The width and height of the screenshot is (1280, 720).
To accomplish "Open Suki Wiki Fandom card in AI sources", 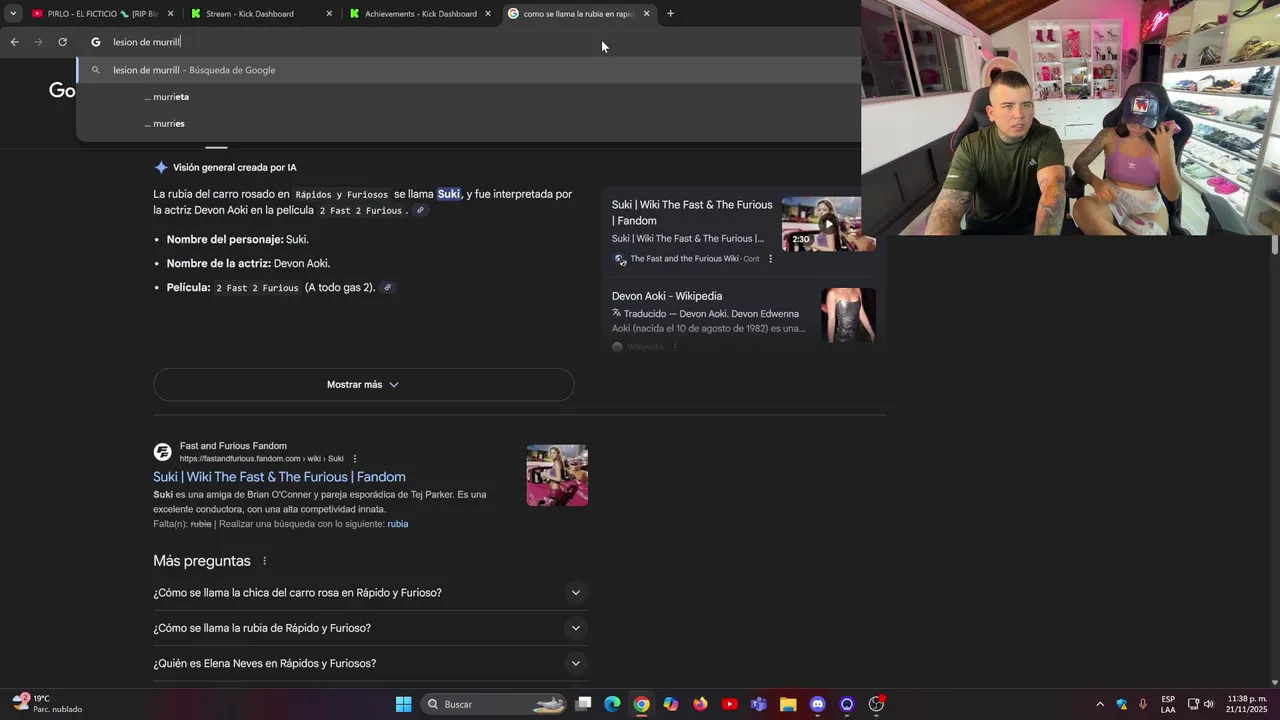I will 692,213.
